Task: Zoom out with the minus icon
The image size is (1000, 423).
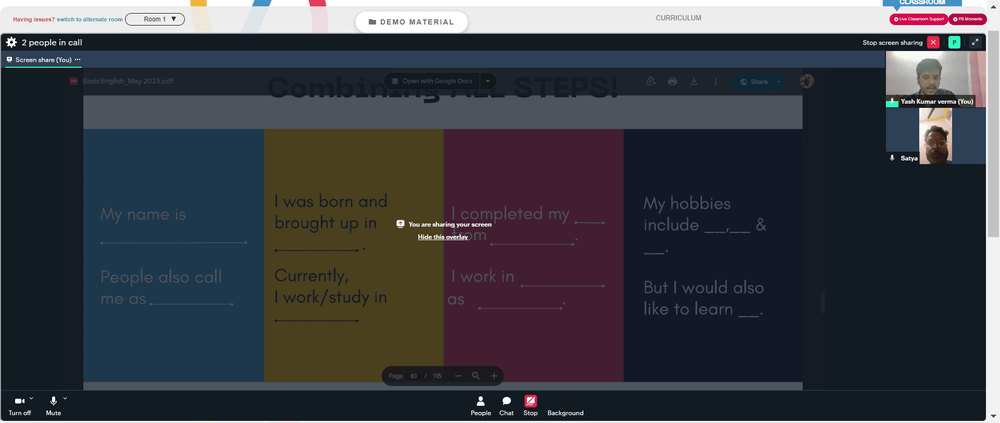Action: pos(458,376)
